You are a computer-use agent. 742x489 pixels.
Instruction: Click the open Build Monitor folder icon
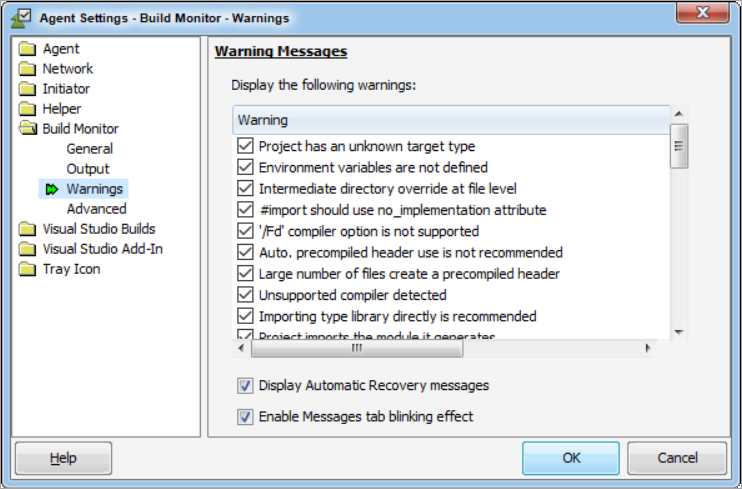click(x=27, y=129)
